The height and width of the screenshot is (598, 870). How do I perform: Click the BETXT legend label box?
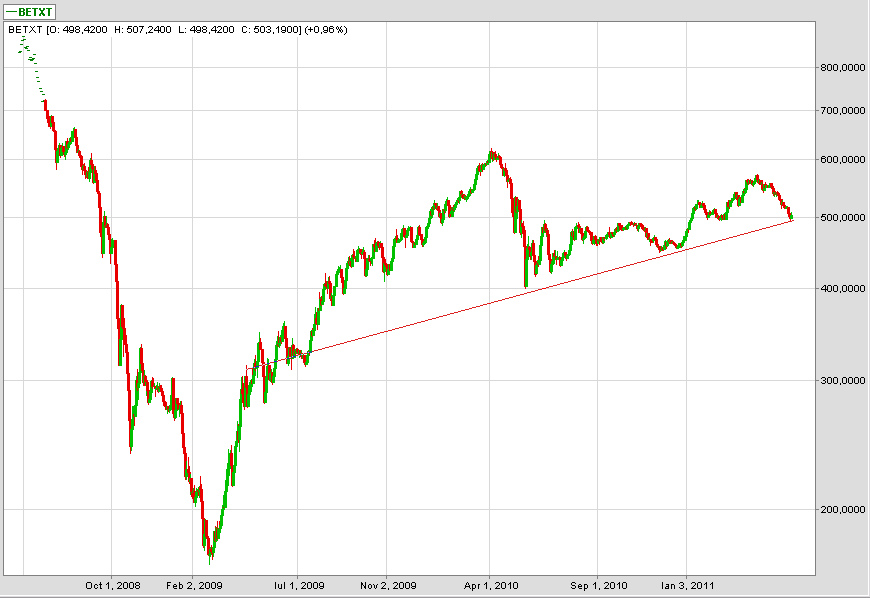(30, 12)
